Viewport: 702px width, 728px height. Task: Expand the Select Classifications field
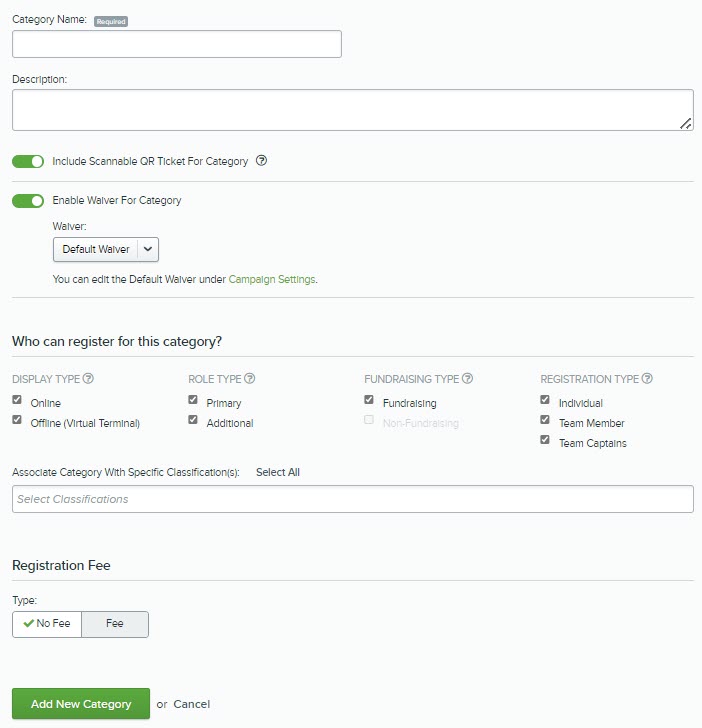pos(353,499)
